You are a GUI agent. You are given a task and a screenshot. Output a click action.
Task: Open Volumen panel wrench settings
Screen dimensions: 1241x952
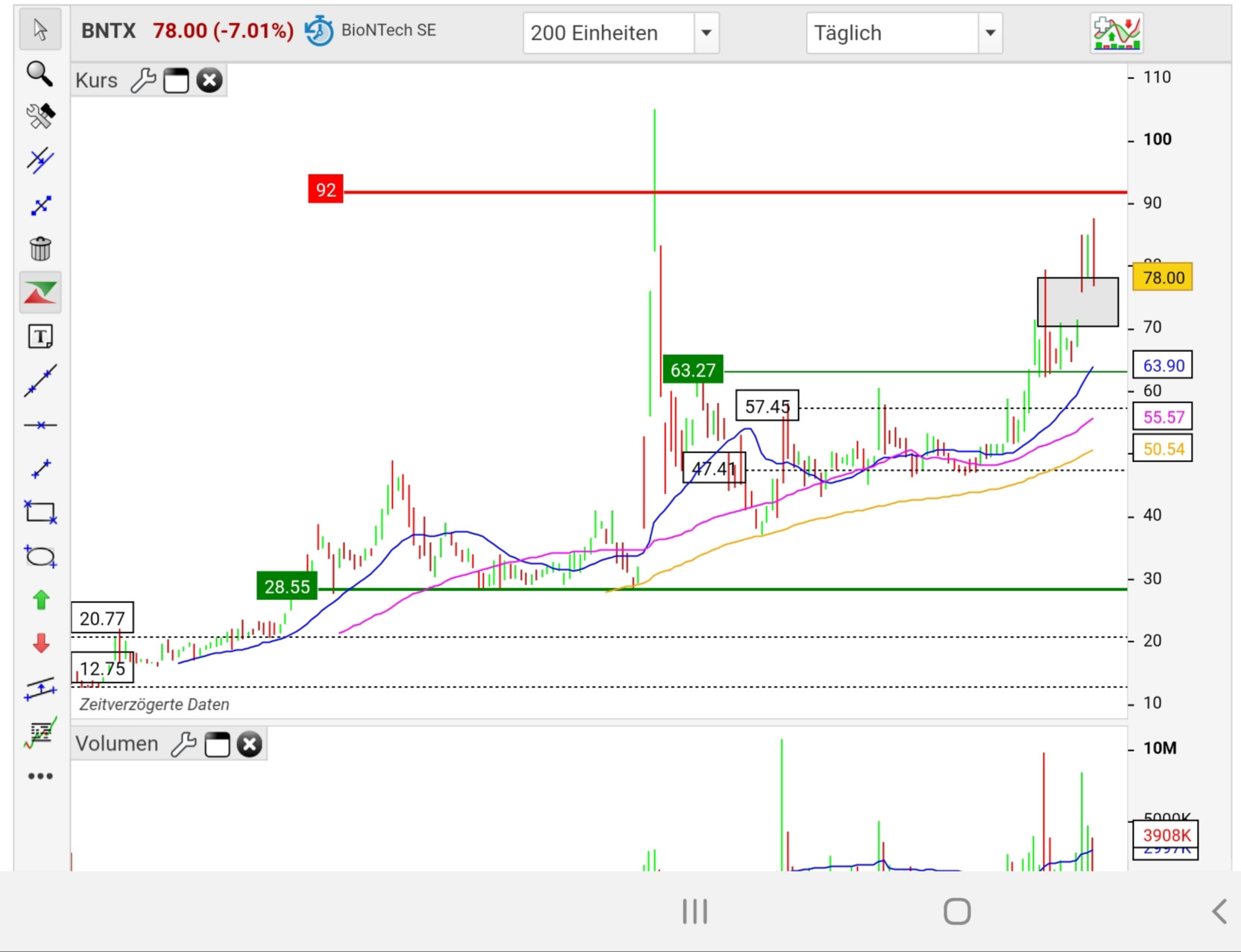(183, 744)
